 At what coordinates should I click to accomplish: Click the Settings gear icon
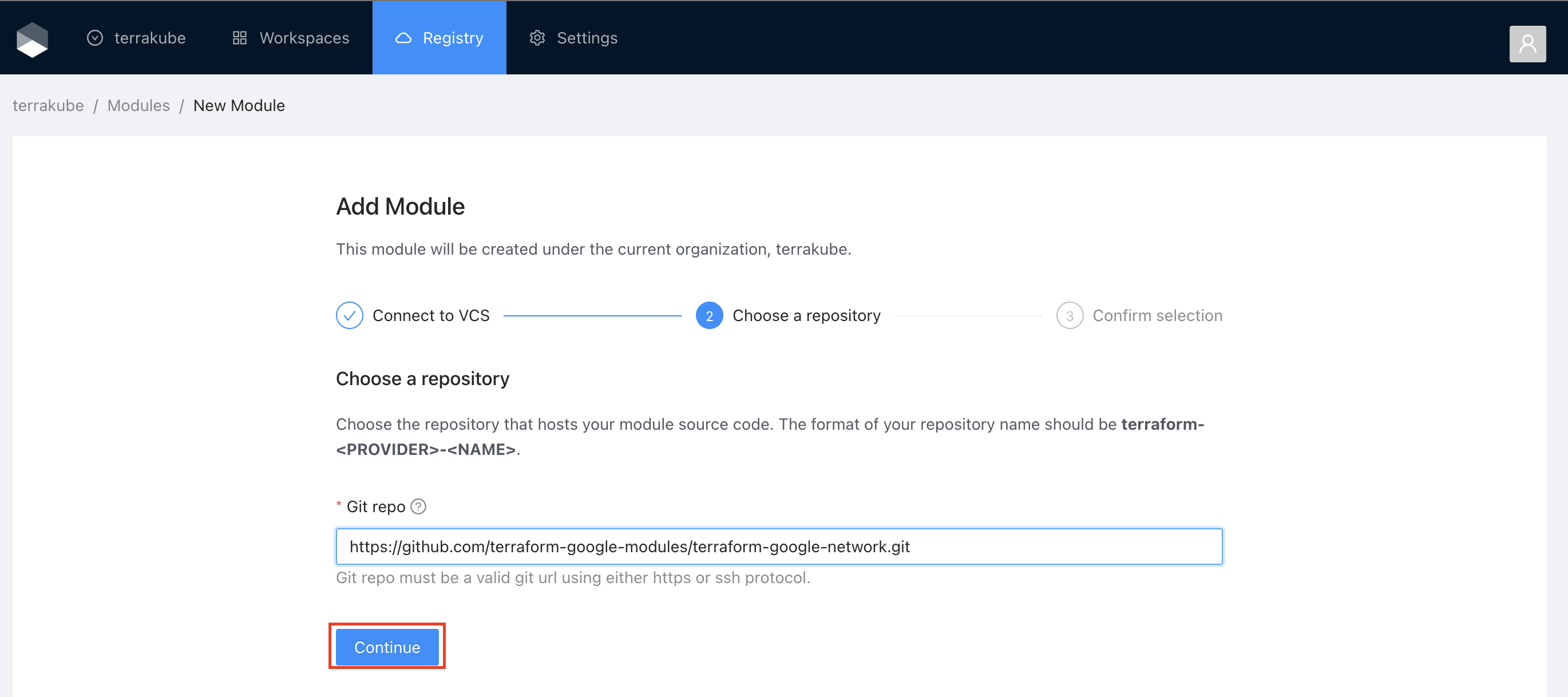point(537,38)
